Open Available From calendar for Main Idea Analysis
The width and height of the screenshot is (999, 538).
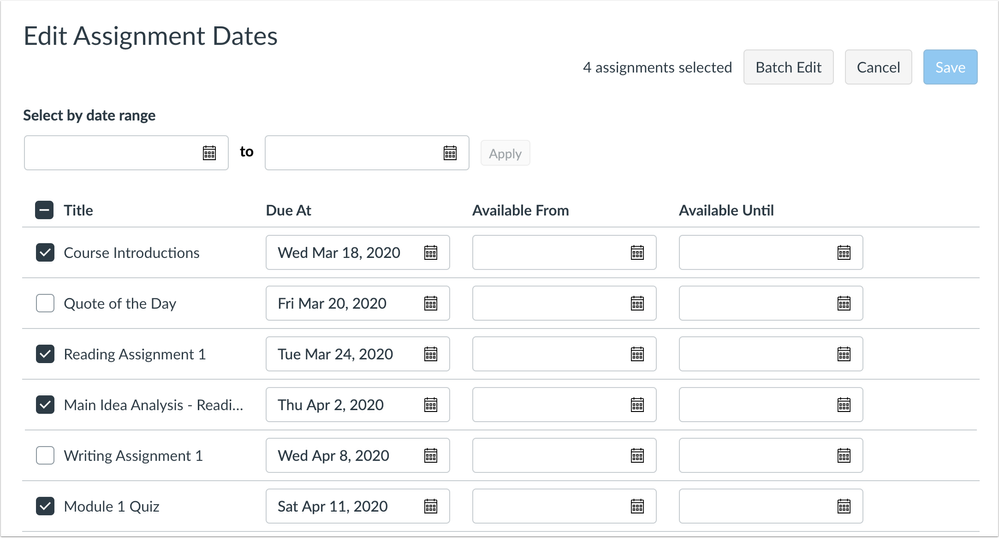tap(637, 405)
